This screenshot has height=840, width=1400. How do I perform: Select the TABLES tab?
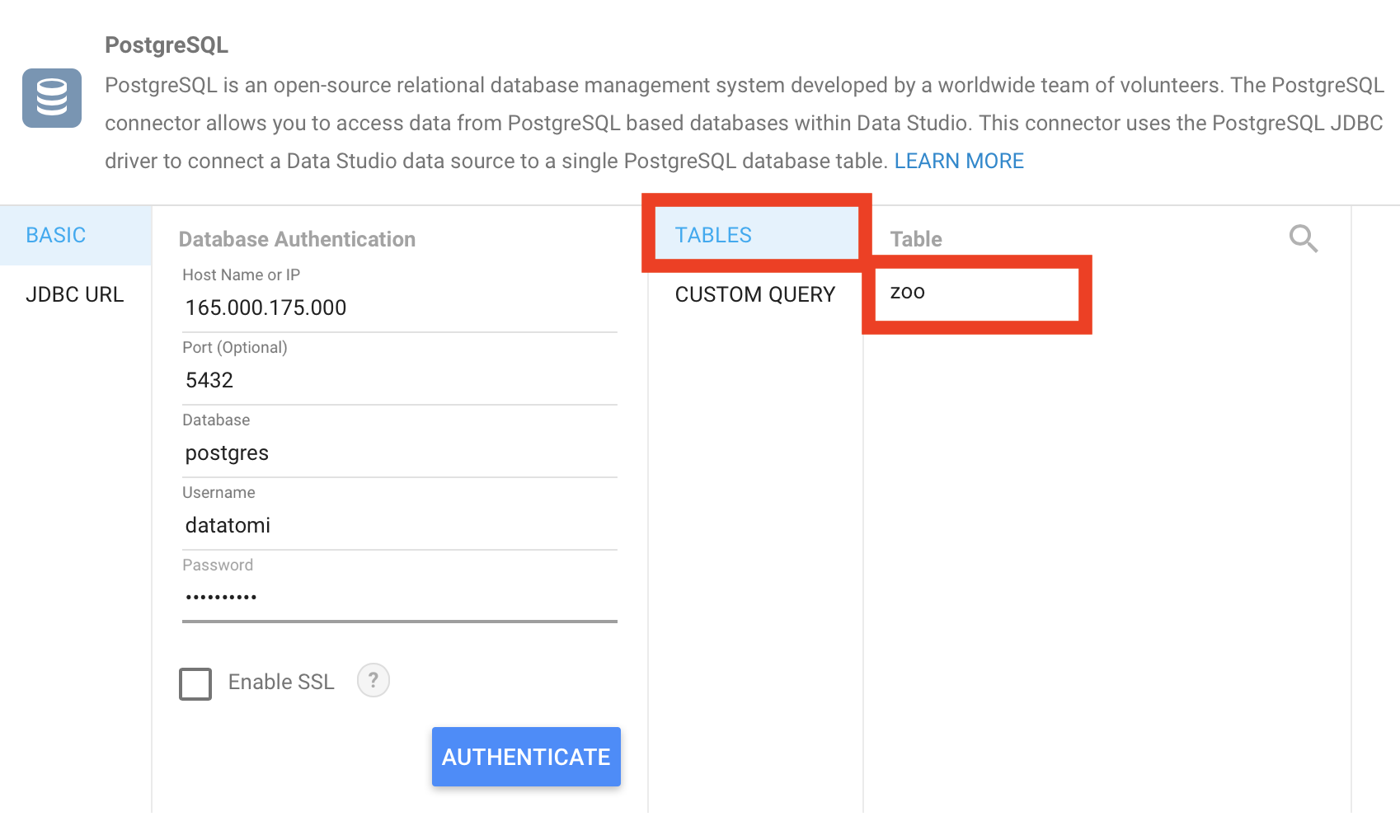(x=756, y=235)
